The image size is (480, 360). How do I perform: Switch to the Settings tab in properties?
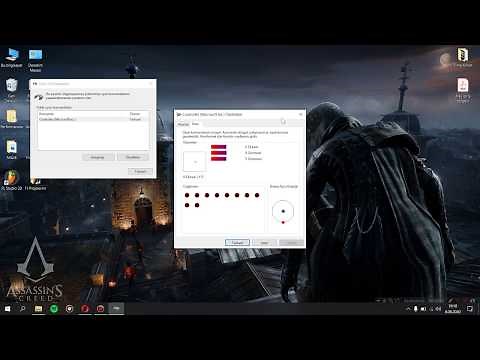(x=183, y=124)
